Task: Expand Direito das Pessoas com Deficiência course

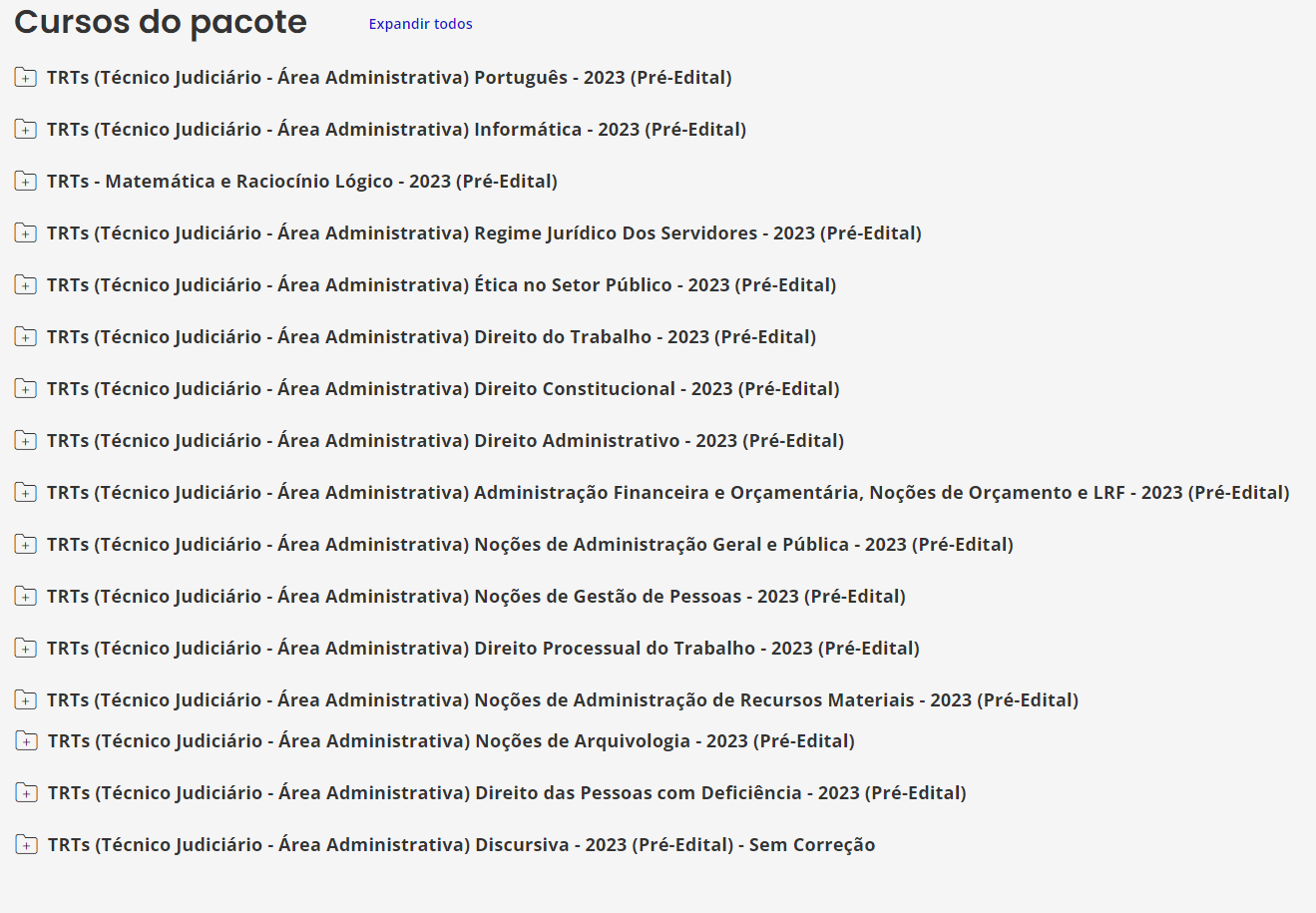Action: 507,793
